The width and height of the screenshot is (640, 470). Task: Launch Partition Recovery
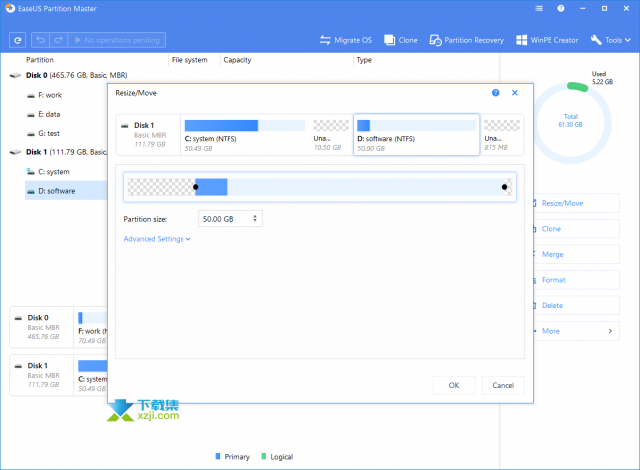click(x=467, y=40)
